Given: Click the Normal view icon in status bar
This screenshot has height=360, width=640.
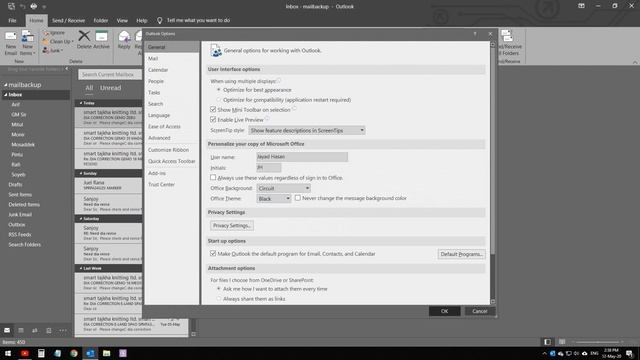Looking at the screenshot, I should [x=547, y=342].
